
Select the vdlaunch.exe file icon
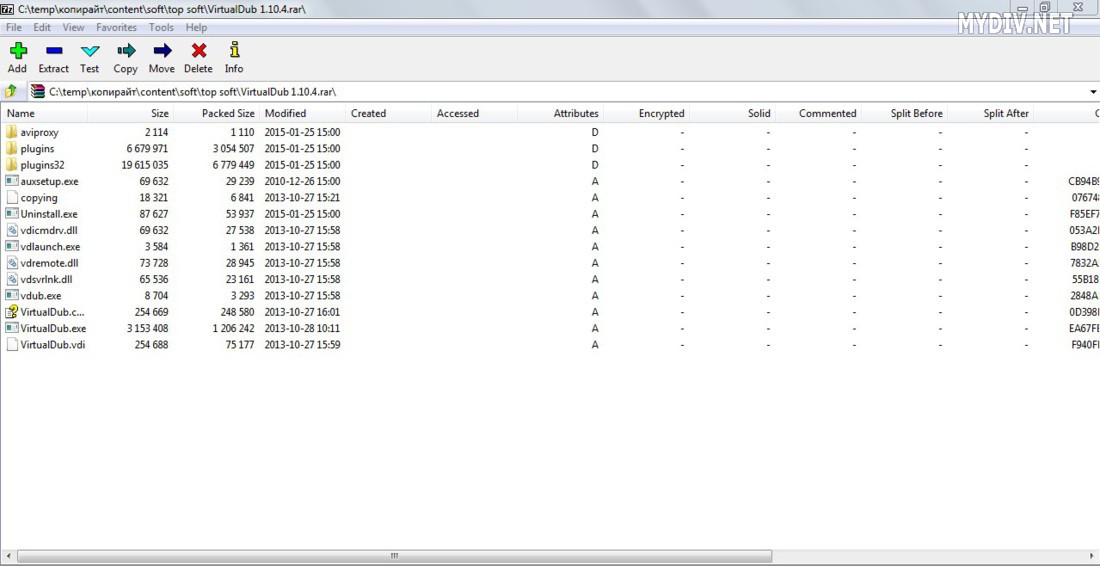[11, 246]
